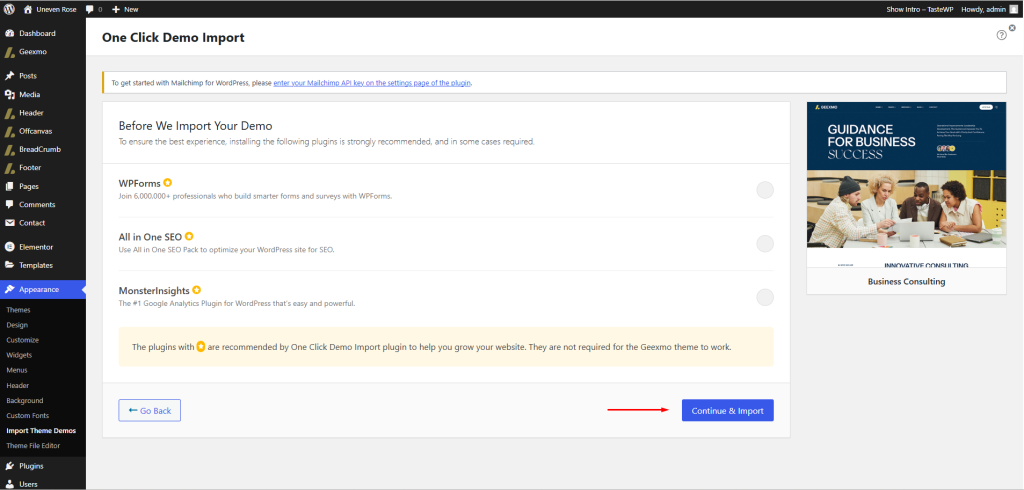Click the Continue & Import button
The width and height of the screenshot is (1024, 490).
coord(727,410)
